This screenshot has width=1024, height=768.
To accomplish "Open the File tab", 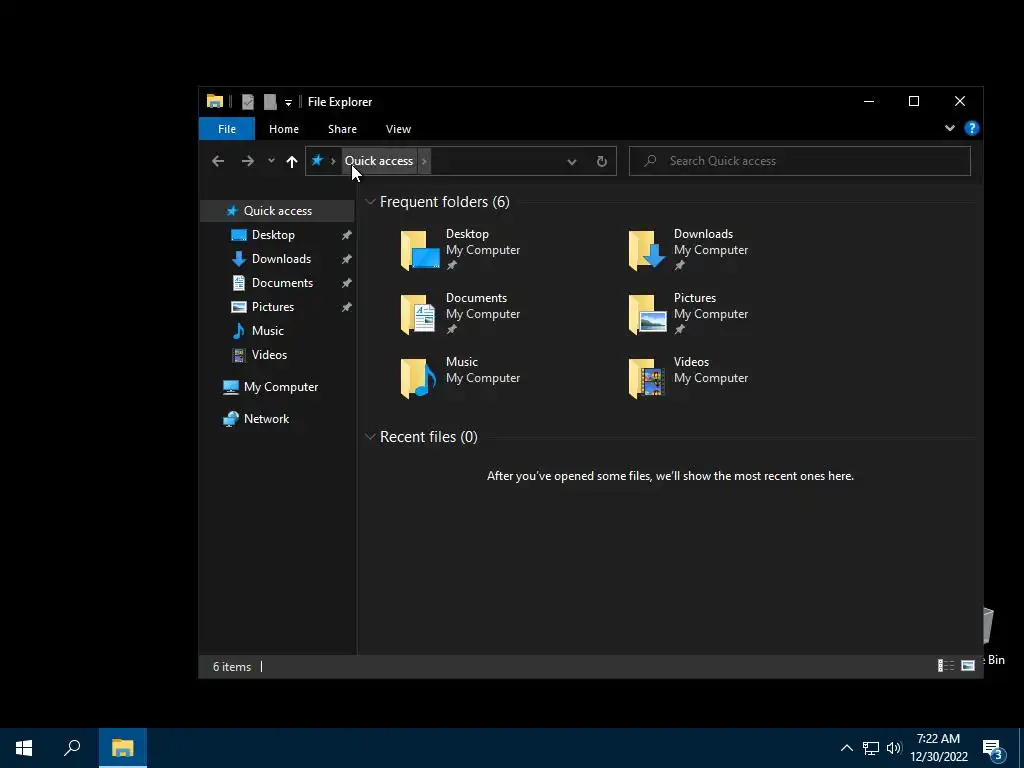I will click(x=227, y=129).
